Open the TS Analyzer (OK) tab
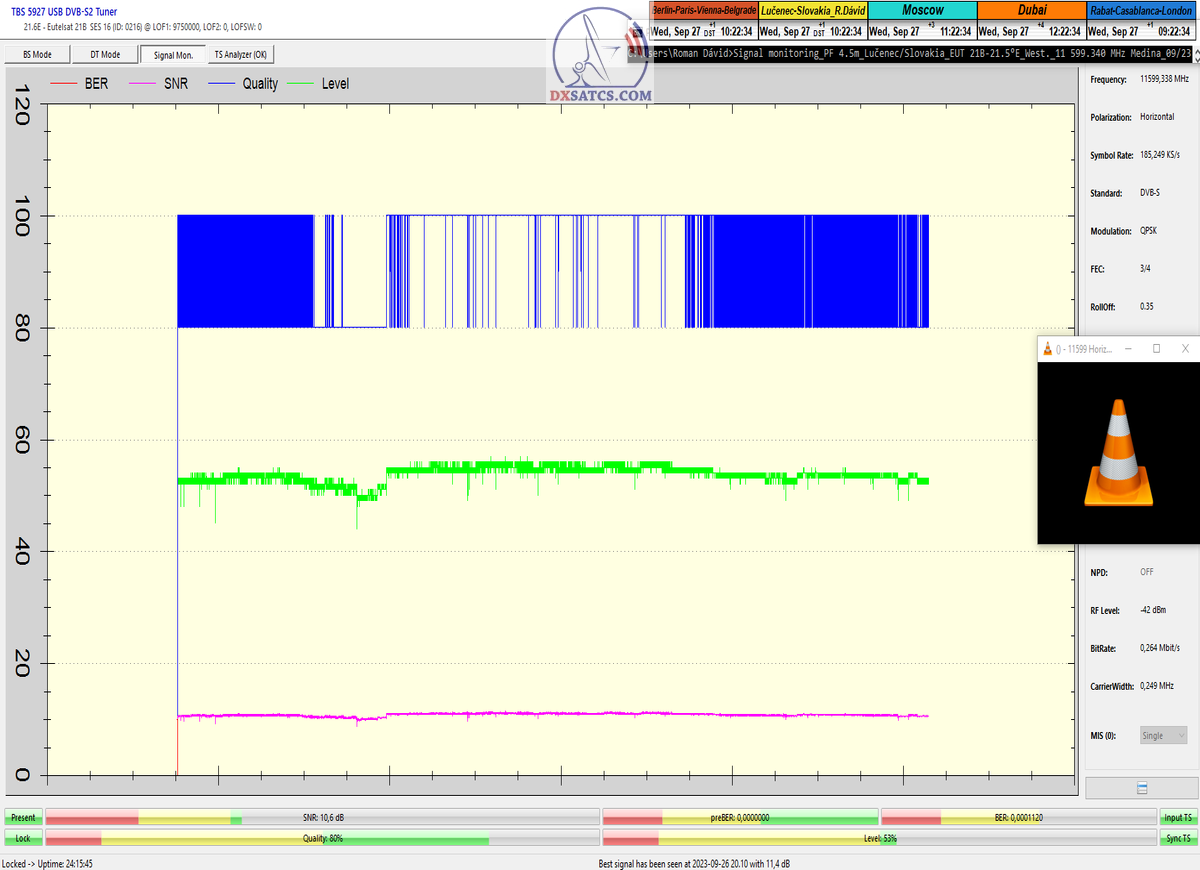The image size is (1200, 870). click(240, 55)
